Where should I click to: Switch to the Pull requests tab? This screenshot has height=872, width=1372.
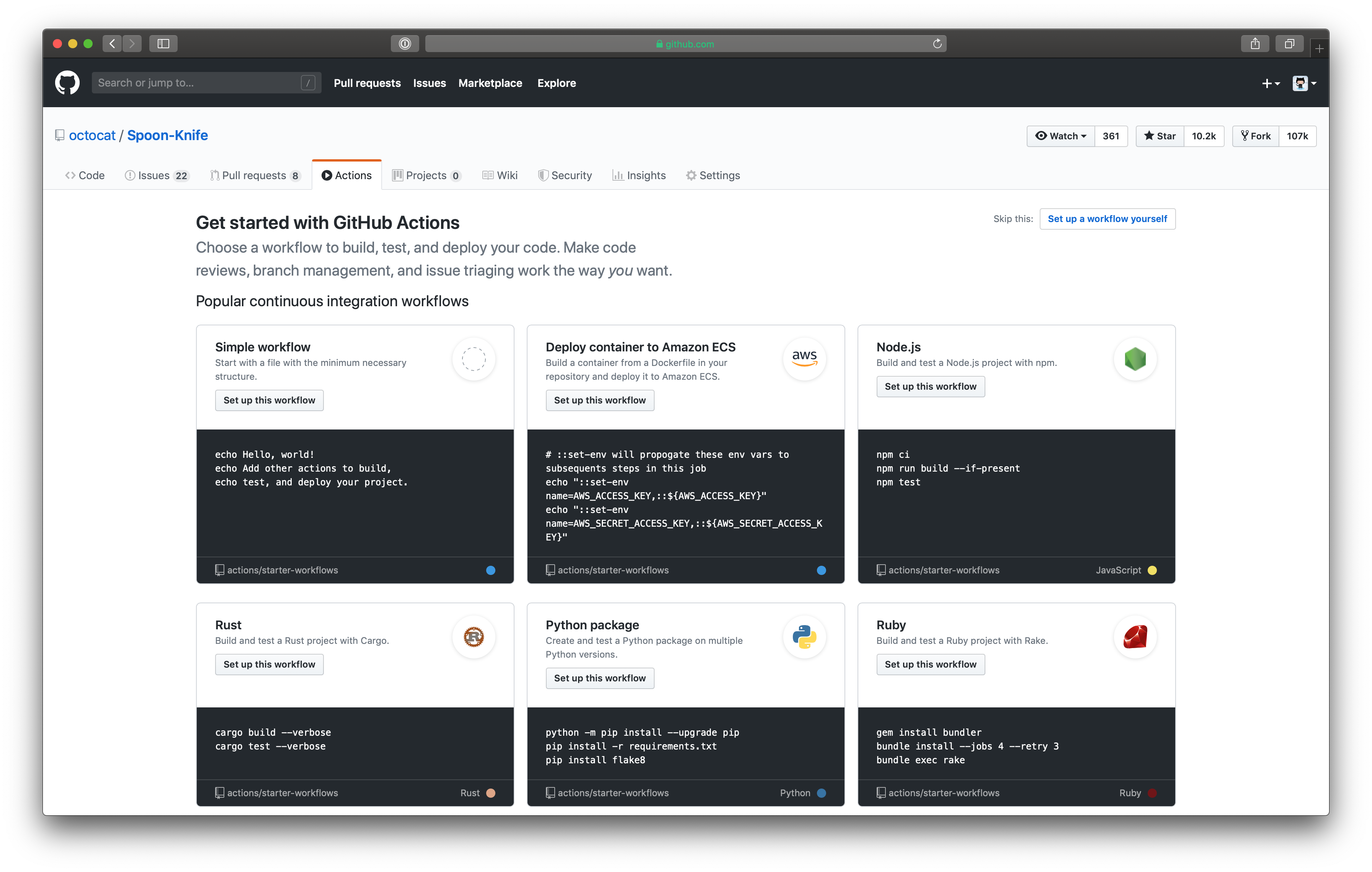tap(255, 175)
